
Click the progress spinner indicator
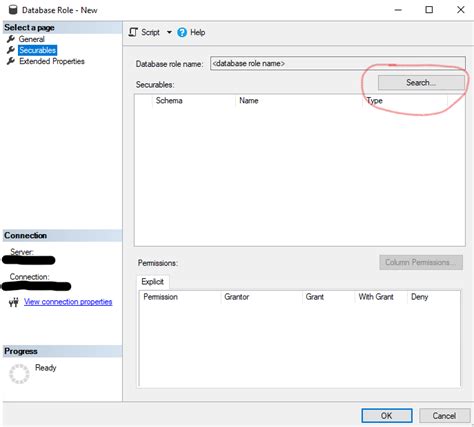19,374
